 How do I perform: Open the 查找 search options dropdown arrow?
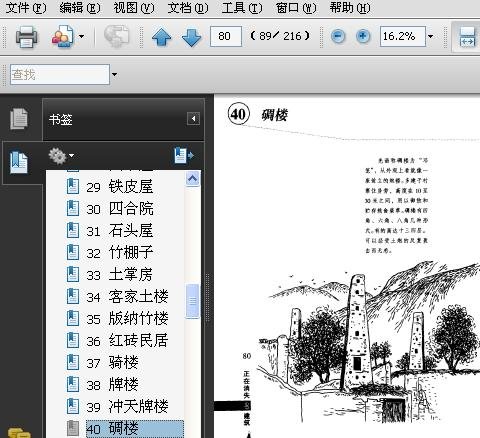pos(114,74)
